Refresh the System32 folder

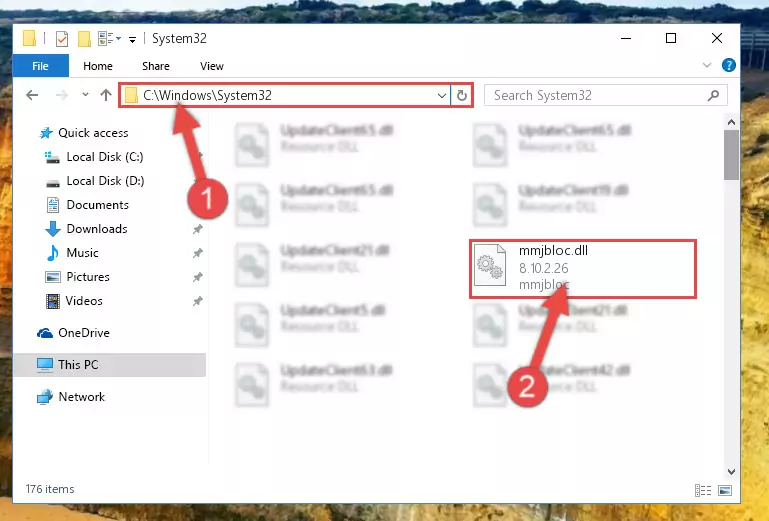pos(461,95)
